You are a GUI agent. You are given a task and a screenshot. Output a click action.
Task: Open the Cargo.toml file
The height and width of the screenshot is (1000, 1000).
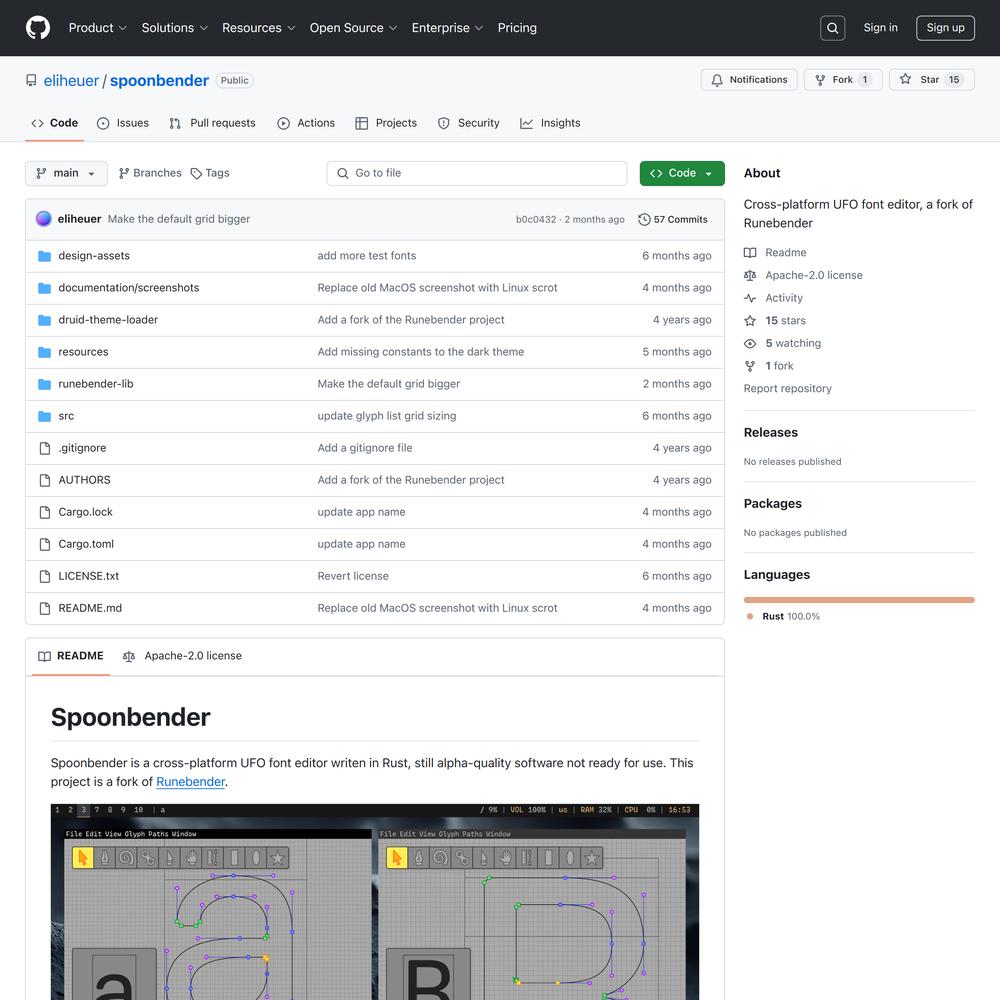click(x=86, y=544)
